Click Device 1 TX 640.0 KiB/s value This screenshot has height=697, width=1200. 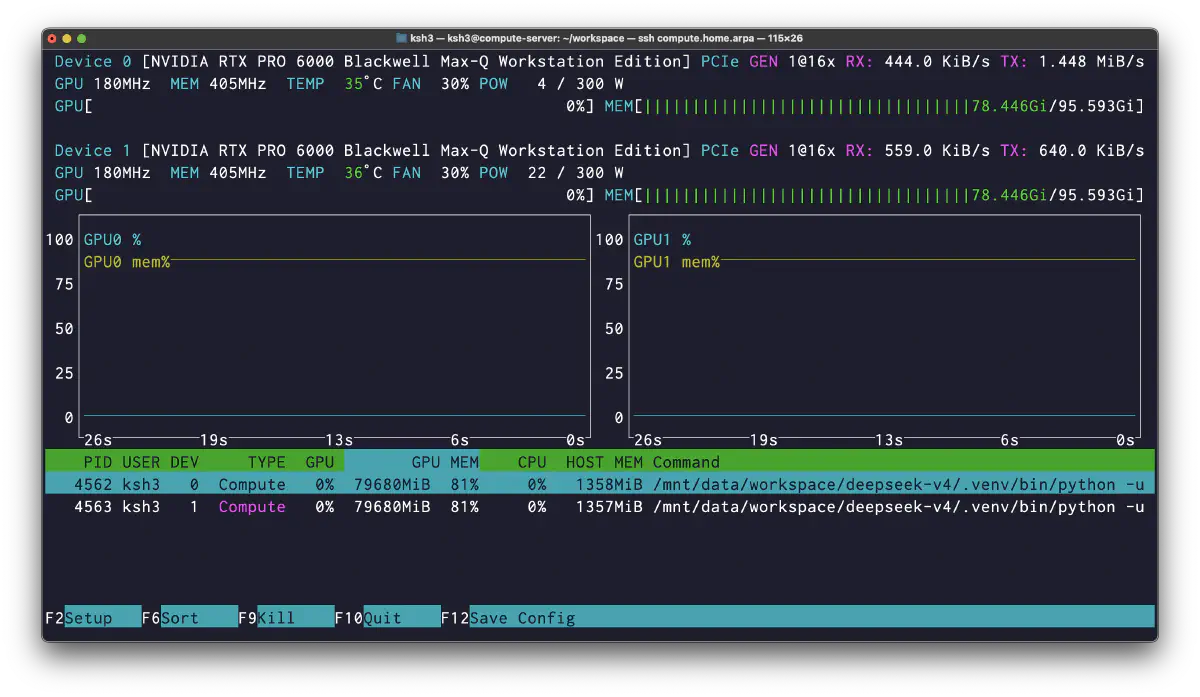pos(1092,150)
